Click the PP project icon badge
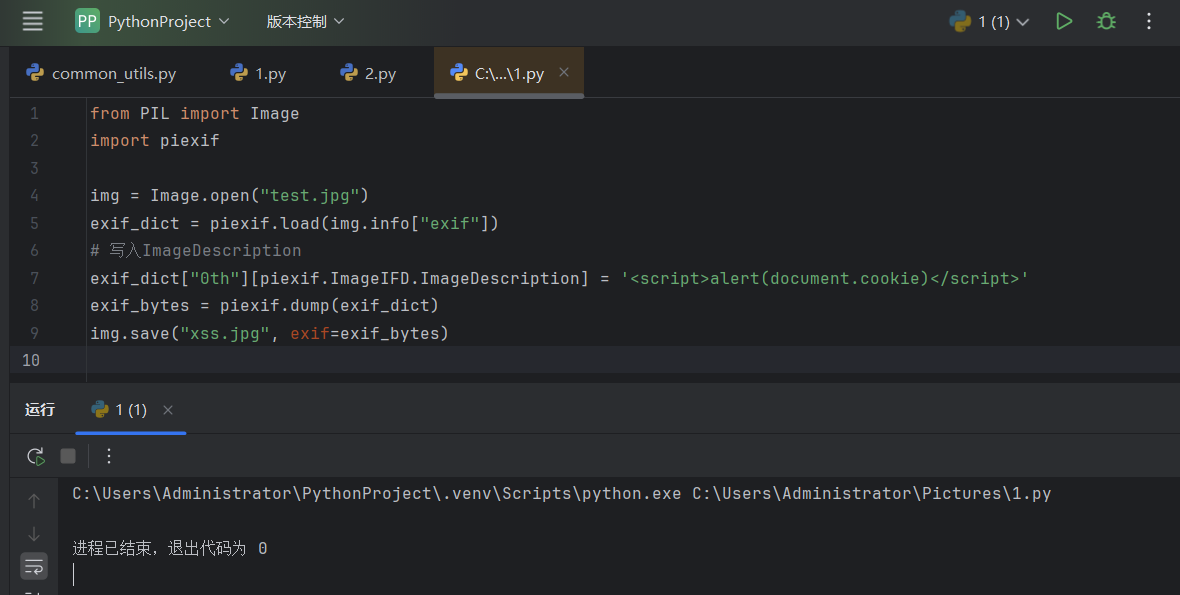The height and width of the screenshot is (595, 1180). [87, 21]
